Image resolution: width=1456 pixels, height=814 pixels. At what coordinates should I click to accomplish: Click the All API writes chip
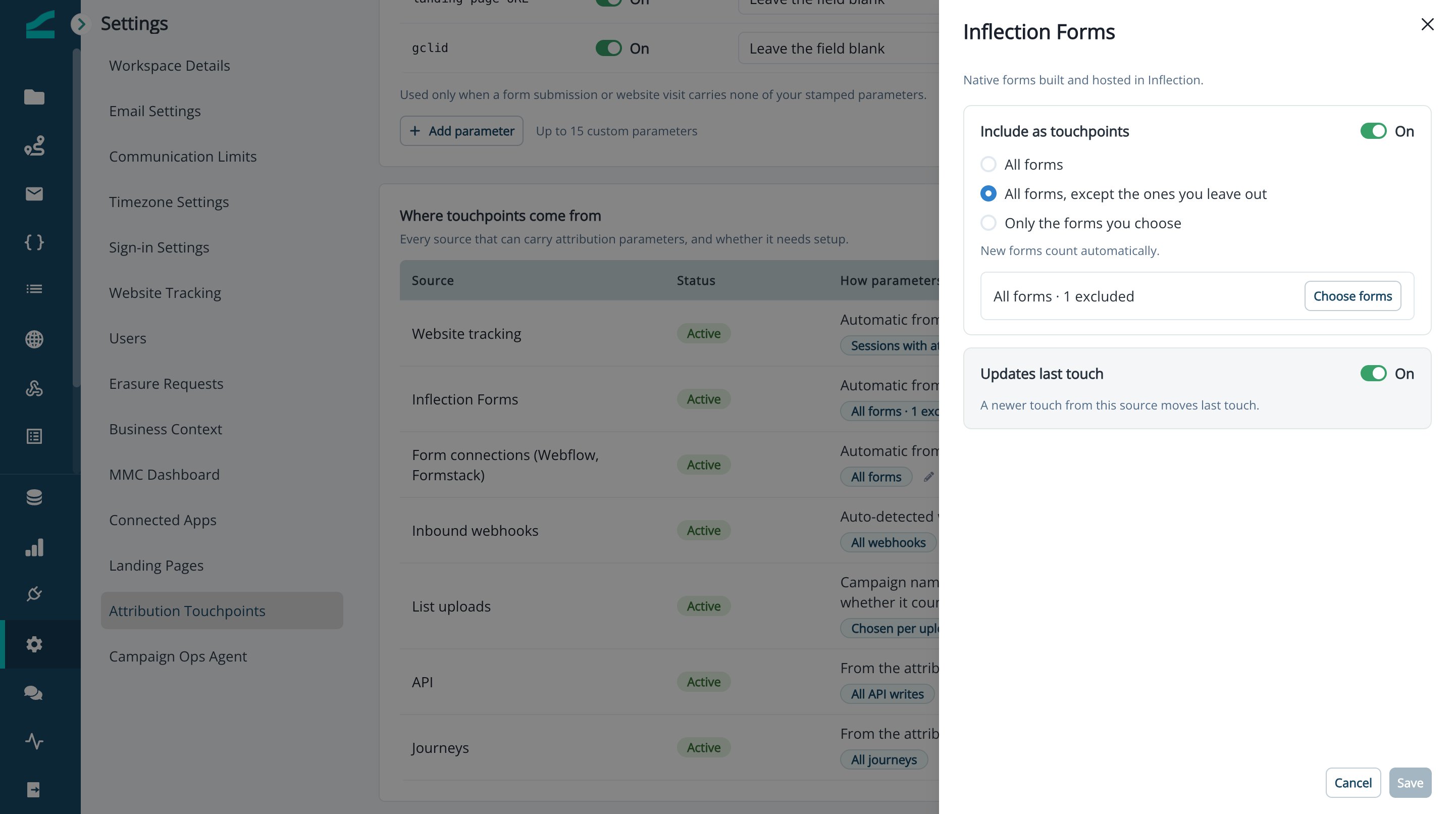(887, 694)
